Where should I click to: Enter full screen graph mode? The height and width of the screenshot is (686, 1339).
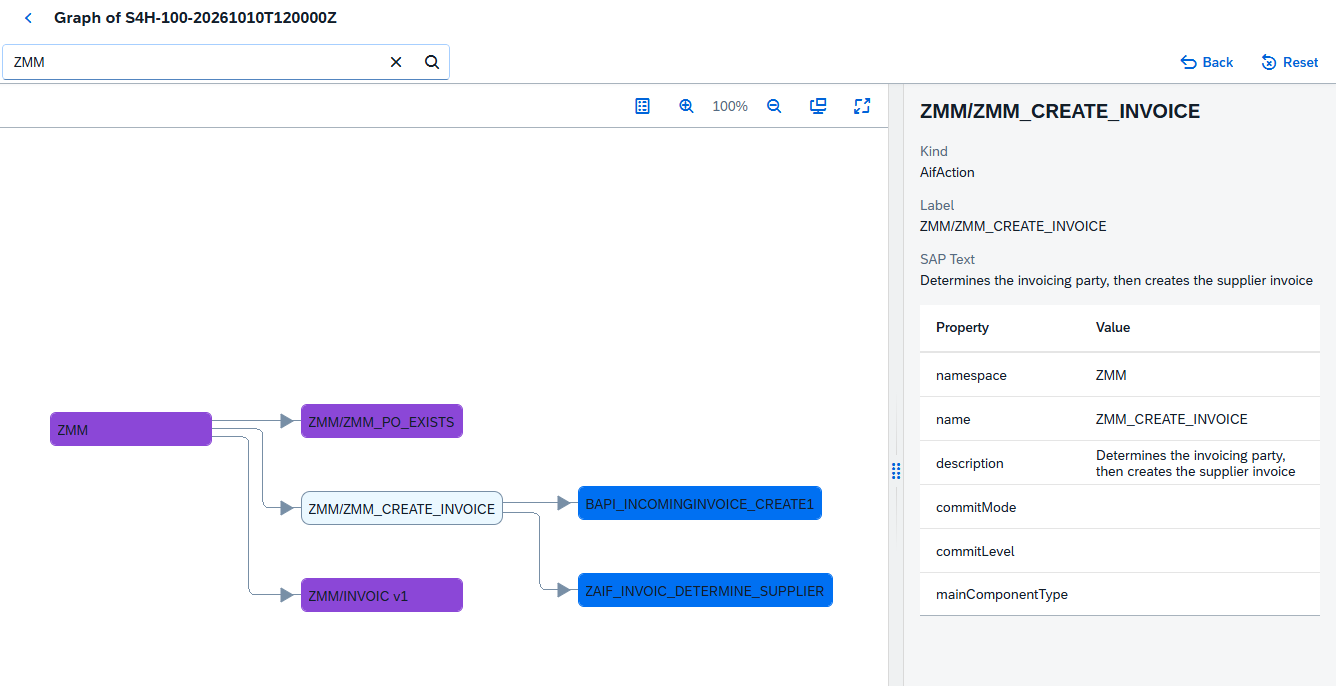pyautogui.click(x=862, y=106)
